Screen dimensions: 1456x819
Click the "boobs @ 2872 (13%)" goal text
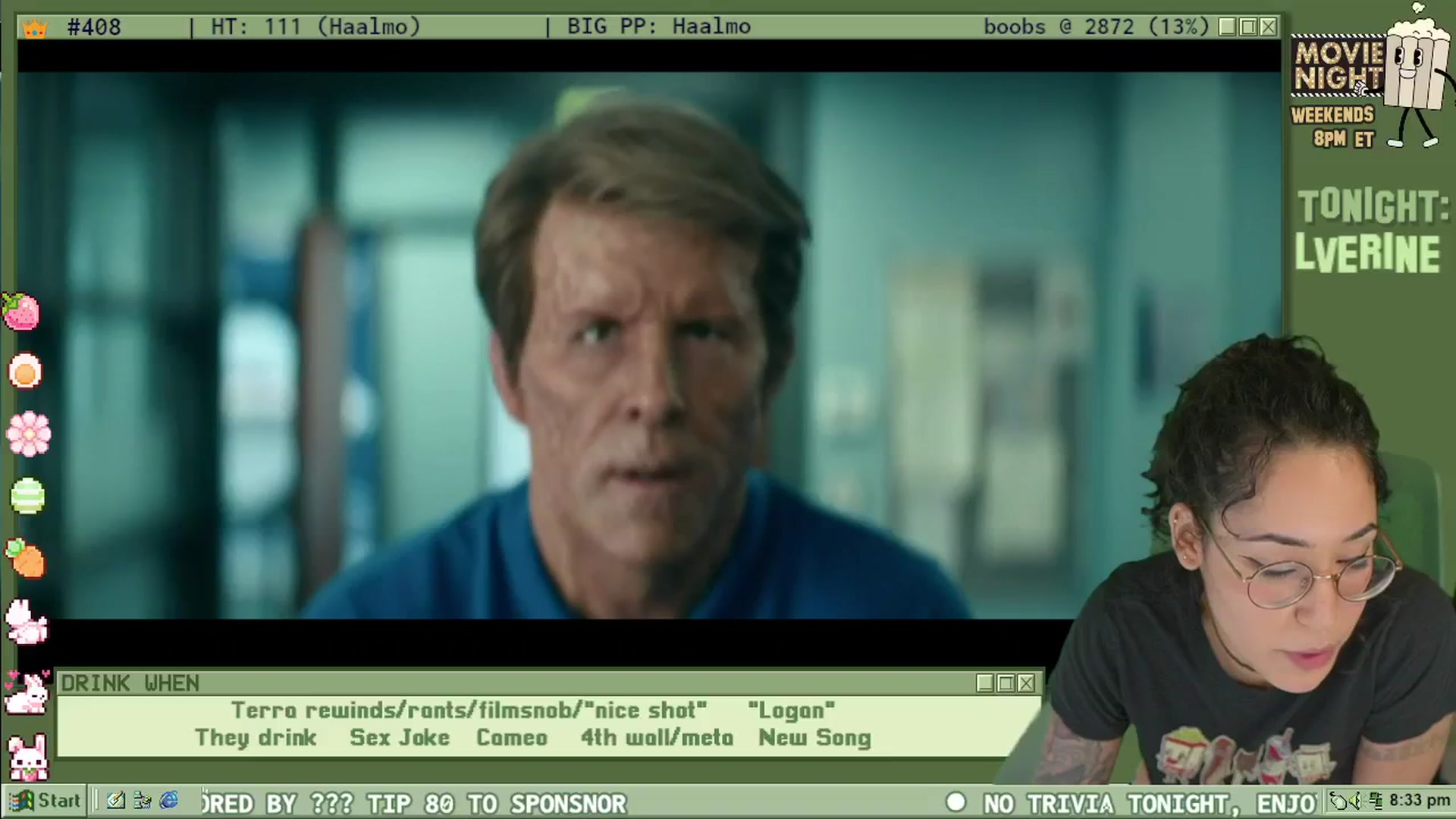pyautogui.click(x=1097, y=27)
